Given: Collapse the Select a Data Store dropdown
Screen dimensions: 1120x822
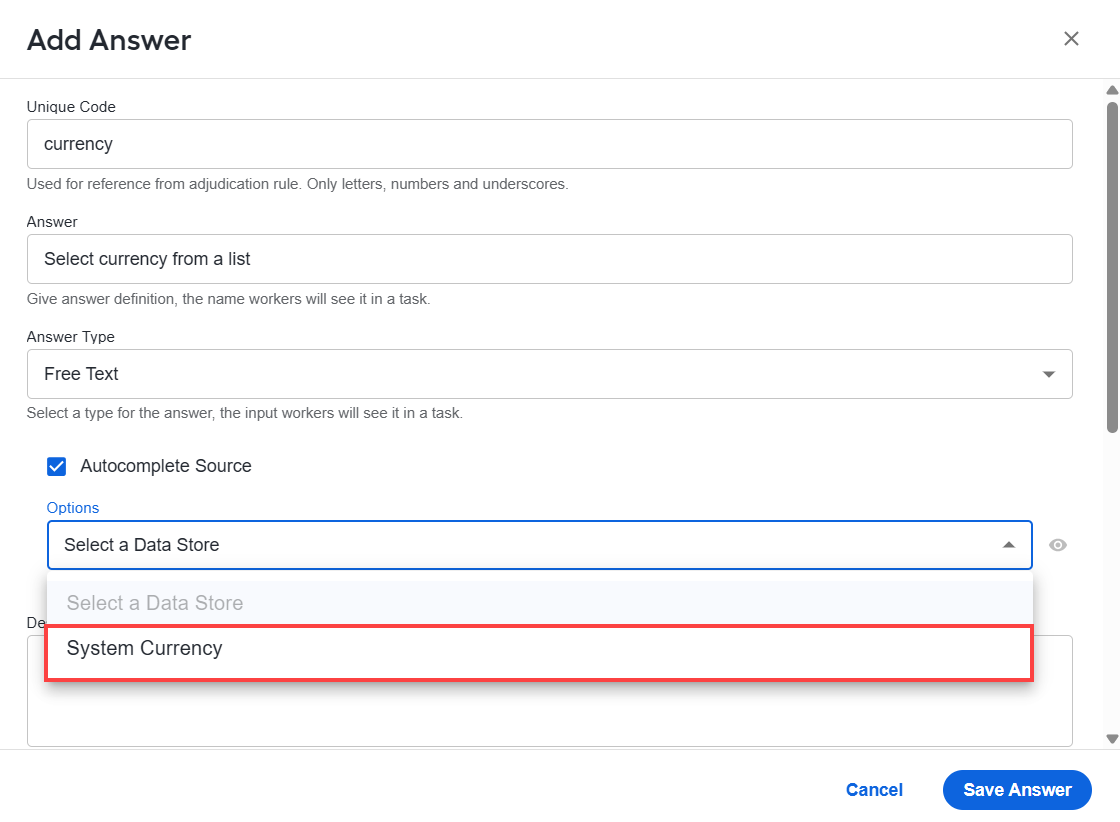Looking at the screenshot, I should coord(539,545).
